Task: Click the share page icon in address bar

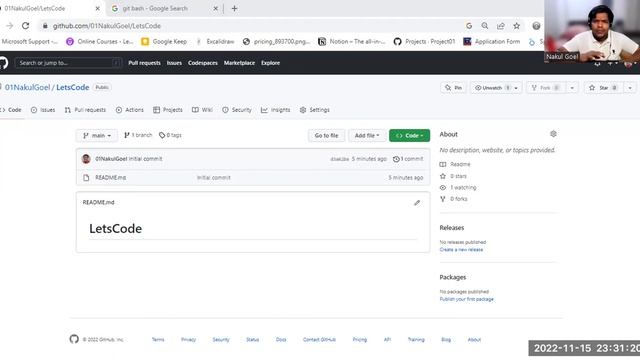Action: pyautogui.click(x=500, y=26)
